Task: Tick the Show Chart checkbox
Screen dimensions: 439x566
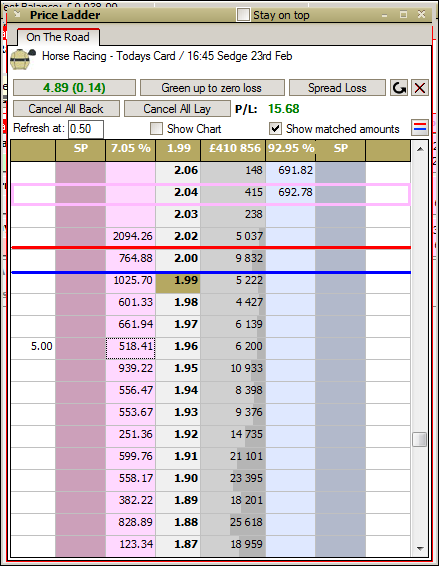Action: coord(156,129)
